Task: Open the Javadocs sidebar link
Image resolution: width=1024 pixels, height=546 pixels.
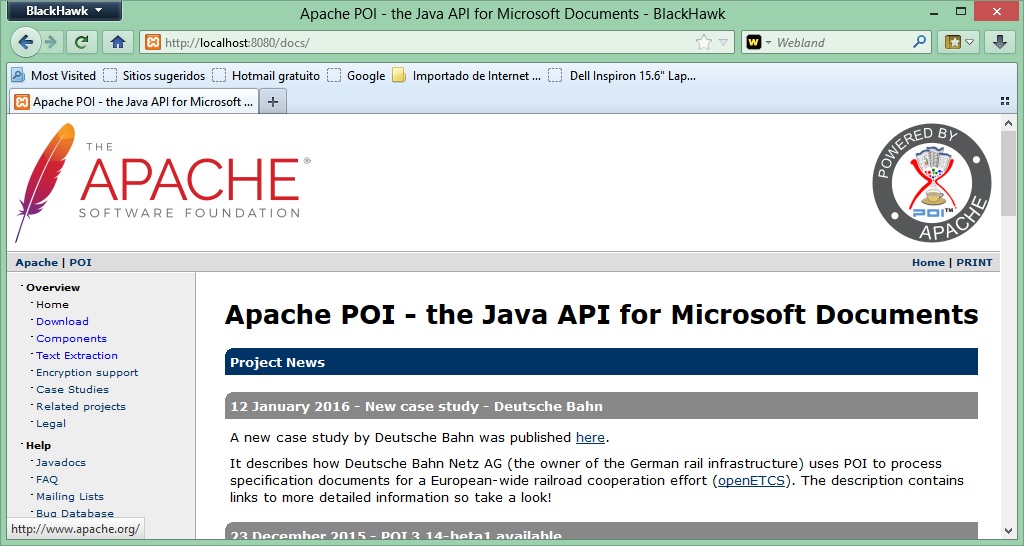Action: 61,462
